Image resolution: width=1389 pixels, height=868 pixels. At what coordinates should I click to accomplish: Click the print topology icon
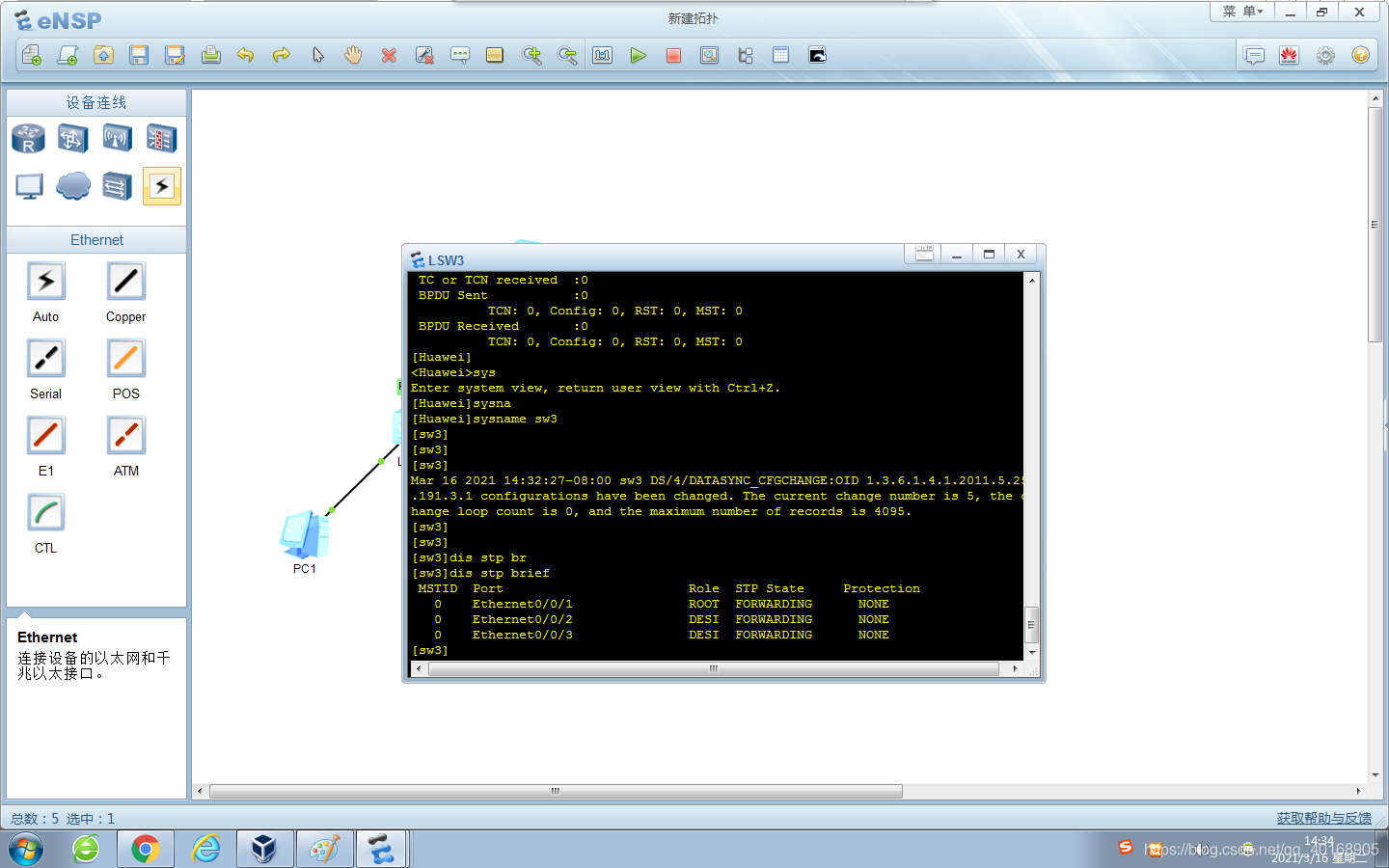pyautogui.click(x=210, y=55)
